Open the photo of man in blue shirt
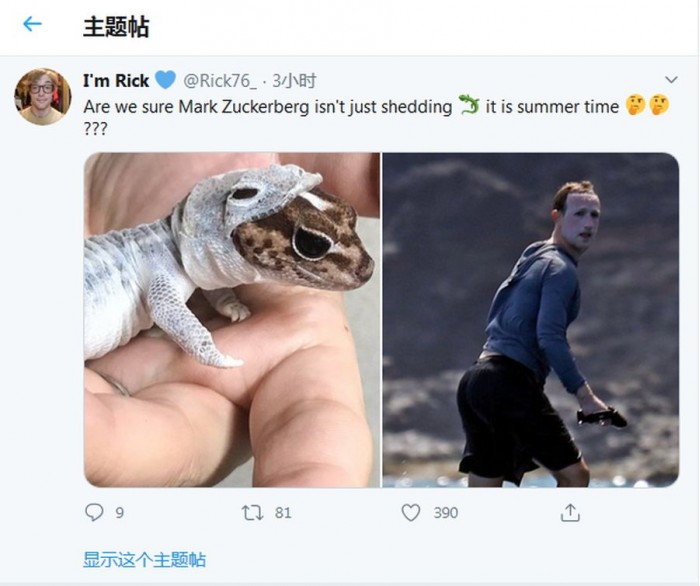 pyautogui.click(x=530, y=319)
